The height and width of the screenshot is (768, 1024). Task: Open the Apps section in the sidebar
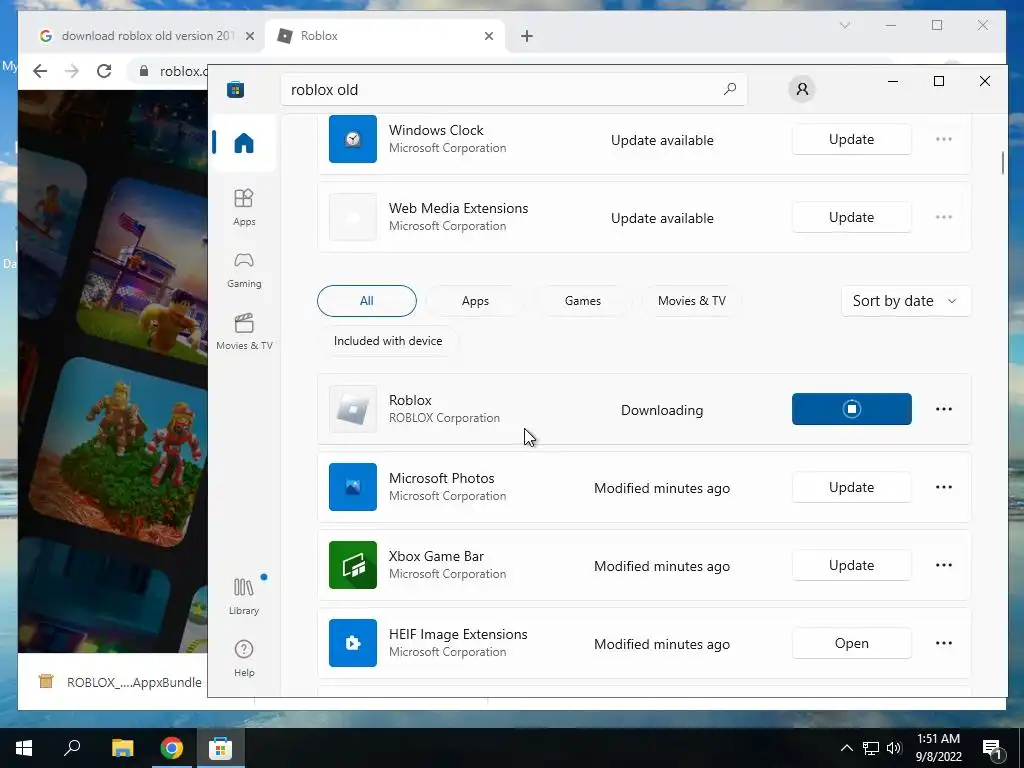pos(244,207)
